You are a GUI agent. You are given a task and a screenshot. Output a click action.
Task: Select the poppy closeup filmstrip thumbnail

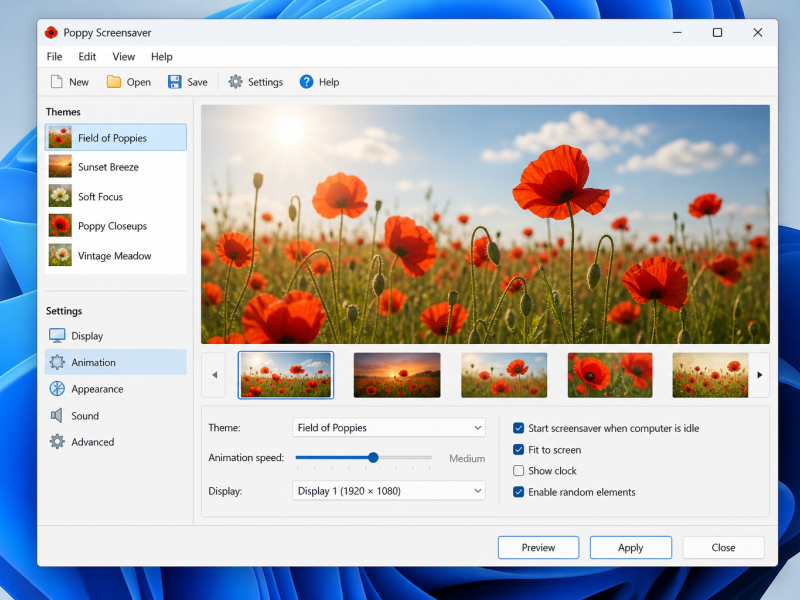click(610, 375)
